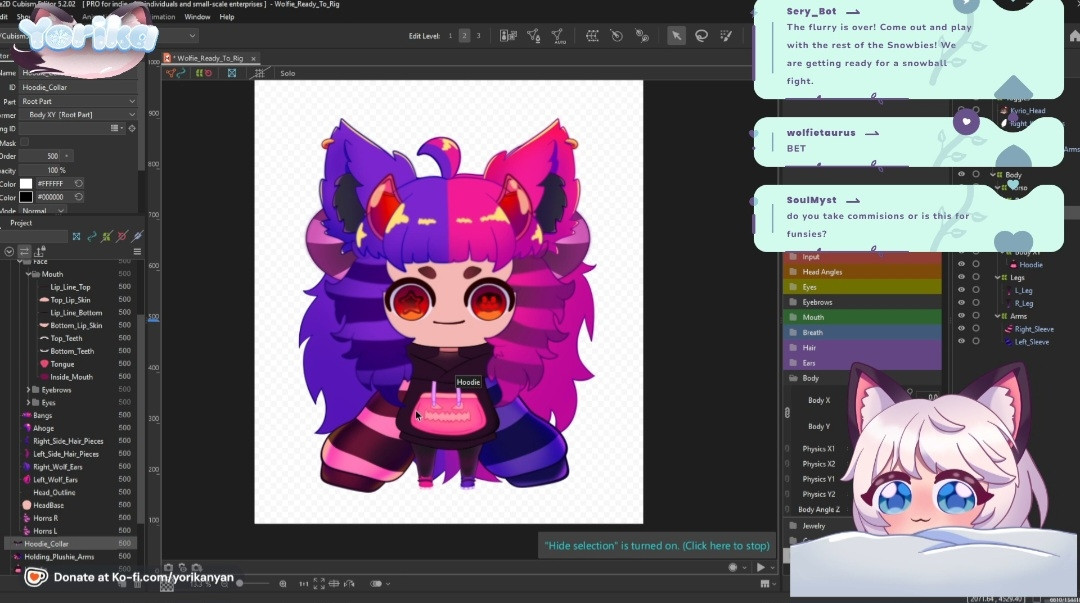The image size is (1080, 603).
Task: Click the reset icon beside #000000
Action: 79,197
